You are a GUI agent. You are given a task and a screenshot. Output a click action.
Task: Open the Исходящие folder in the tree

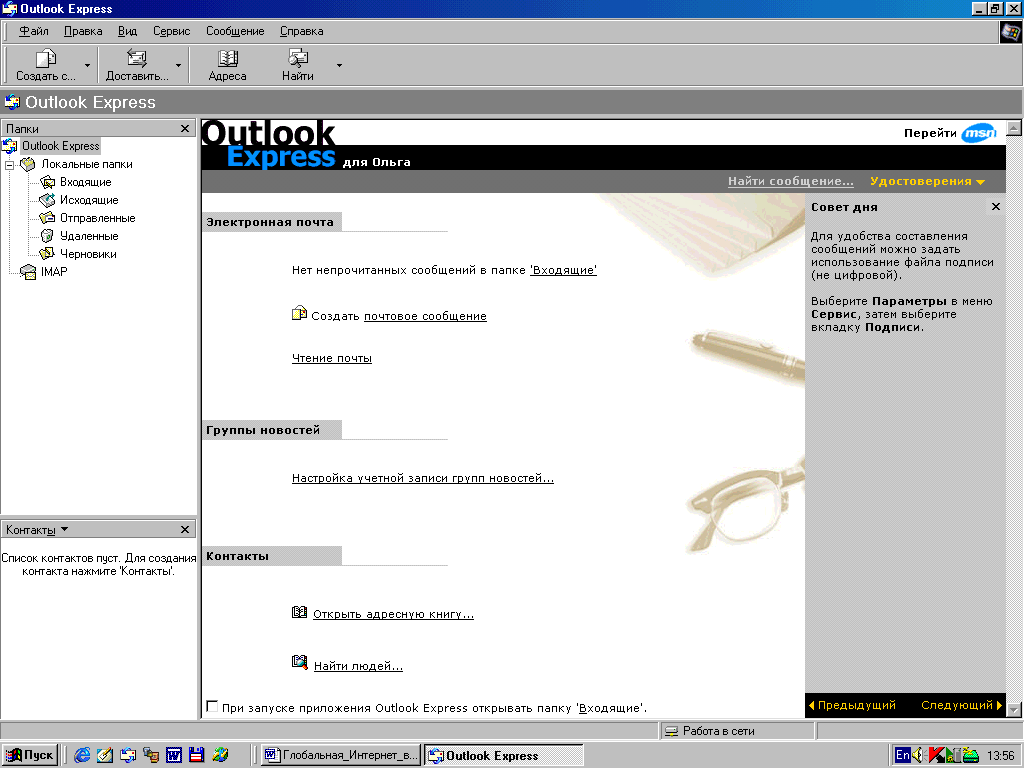89,200
